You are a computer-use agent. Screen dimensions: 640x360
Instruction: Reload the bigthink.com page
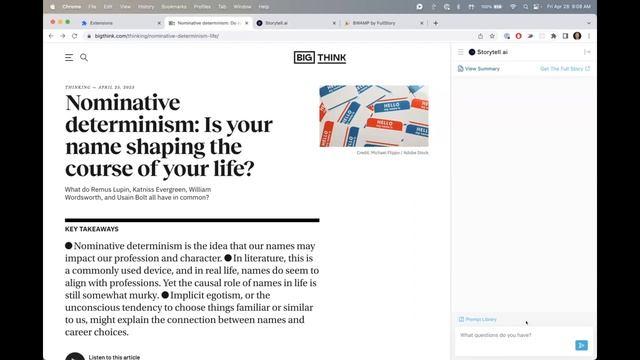pyautogui.click(x=75, y=36)
